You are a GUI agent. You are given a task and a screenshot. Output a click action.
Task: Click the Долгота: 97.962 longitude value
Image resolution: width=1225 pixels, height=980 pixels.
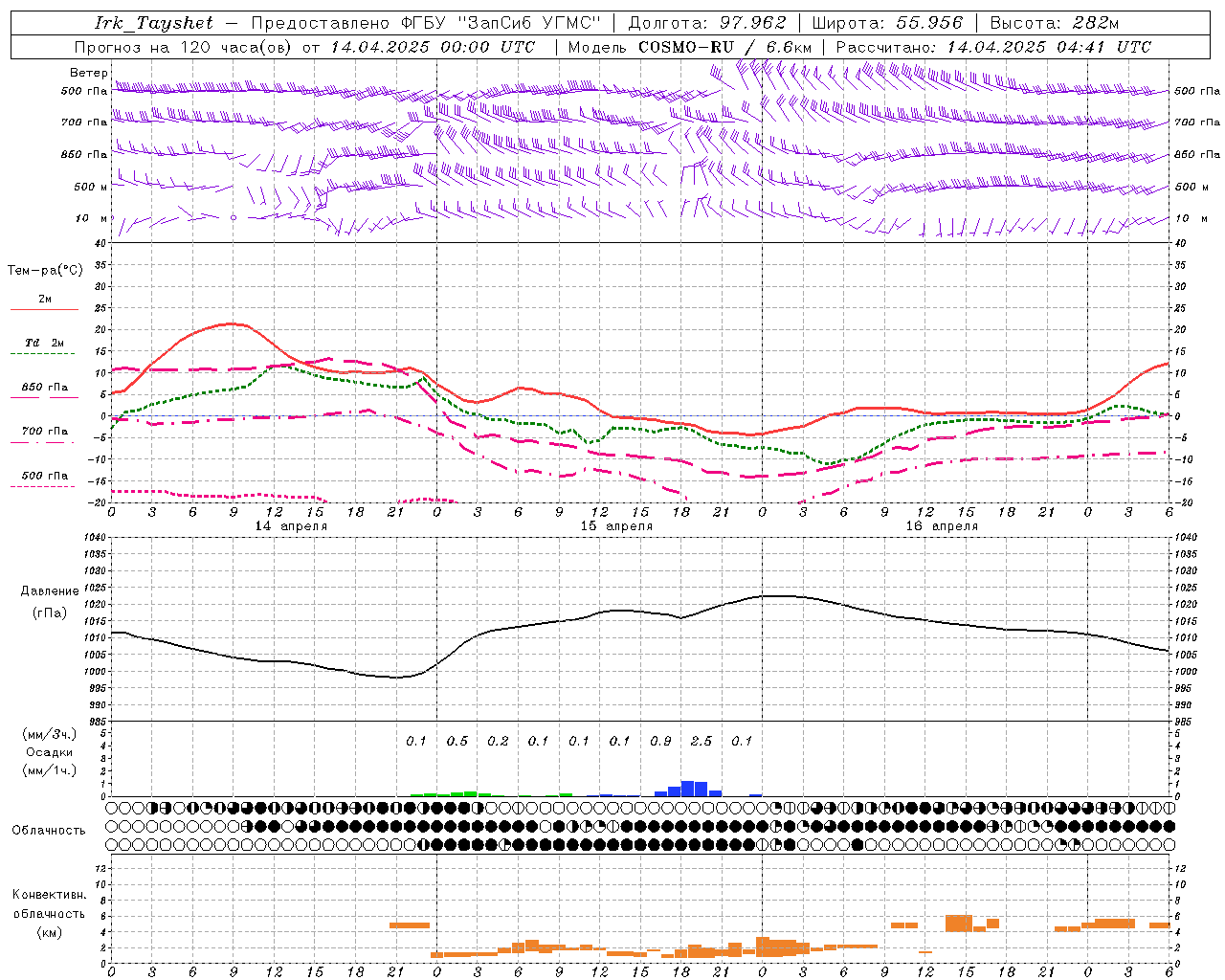[706, 23]
